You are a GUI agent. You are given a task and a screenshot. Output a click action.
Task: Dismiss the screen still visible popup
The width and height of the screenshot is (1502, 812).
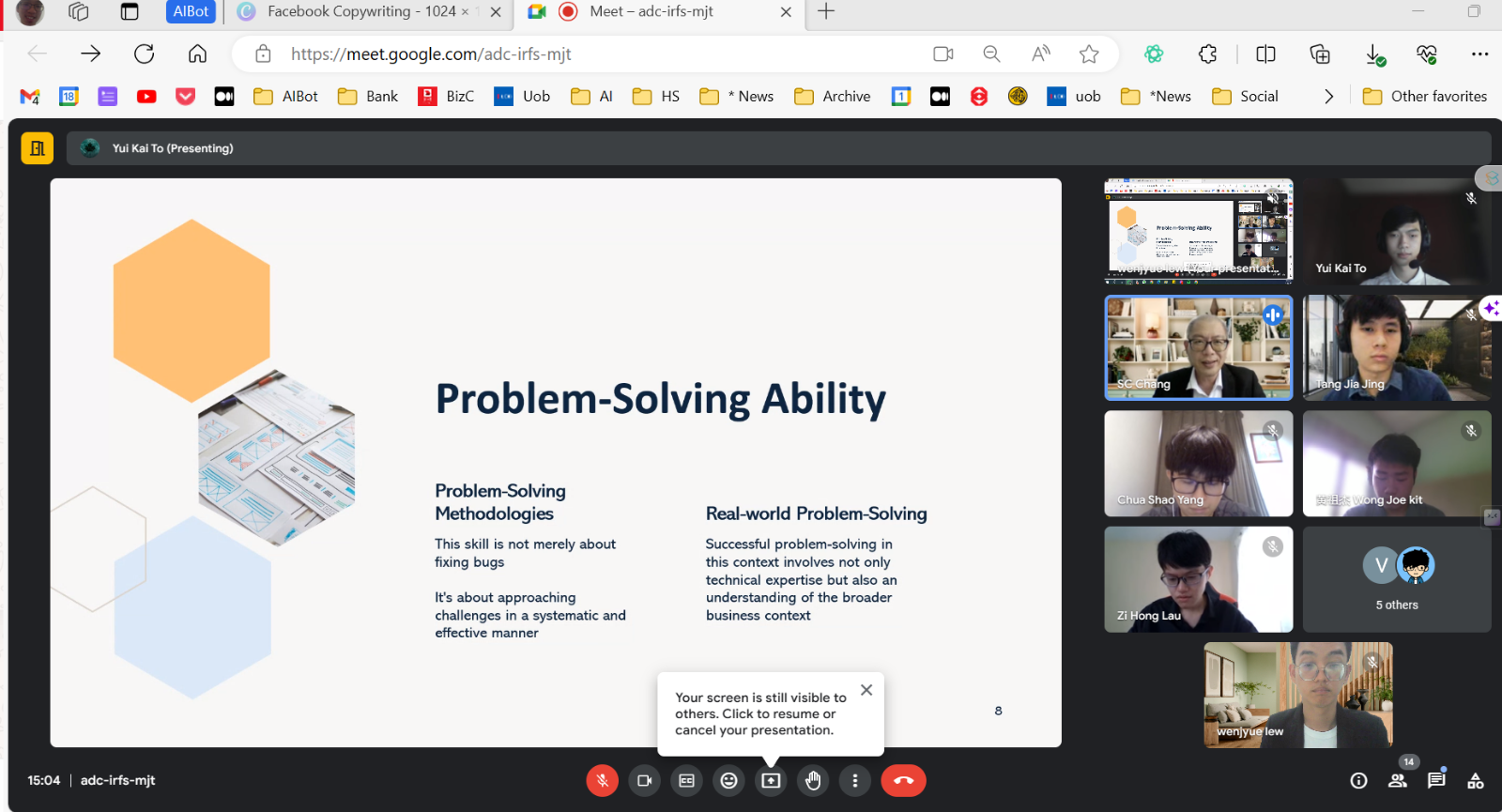pyautogui.click(x=866, y=690)
